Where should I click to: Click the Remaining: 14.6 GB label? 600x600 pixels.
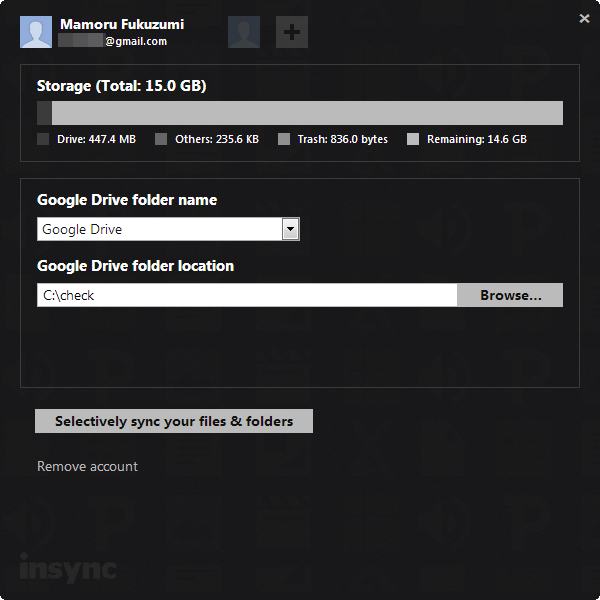(477, 139)
